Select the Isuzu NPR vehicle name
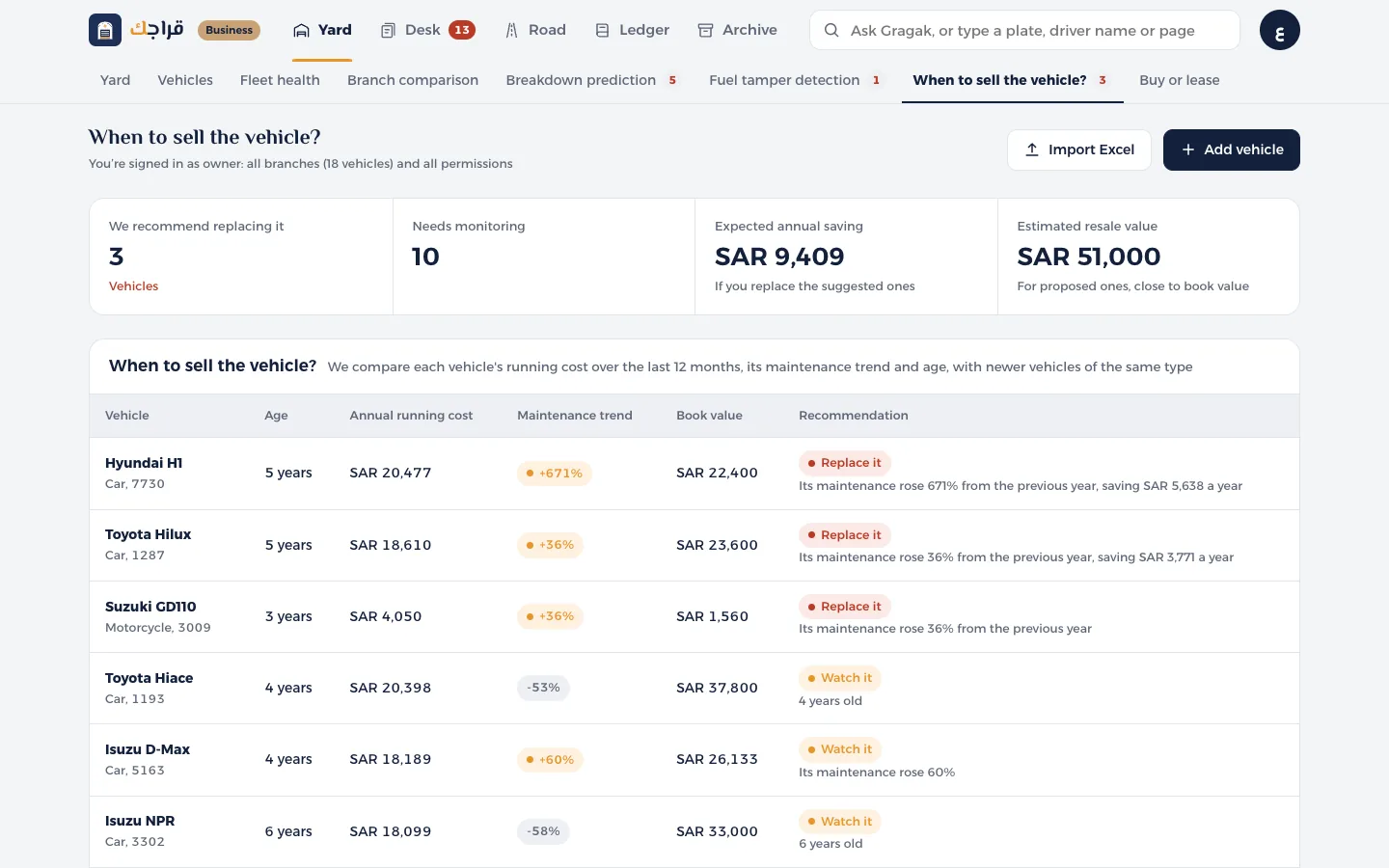The image size is (1389, 868). click(x=140, y=821)
